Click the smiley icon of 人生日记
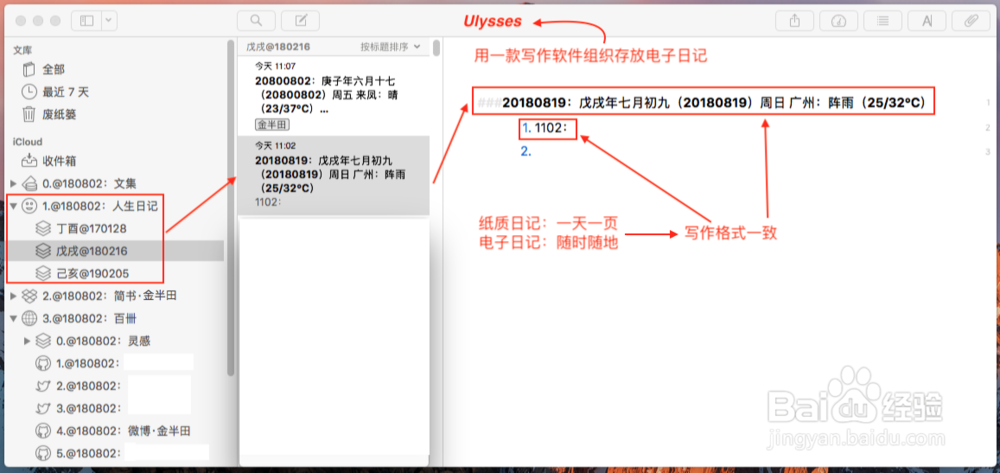Viewport: 1000px width, 473px height. pos(29,206)
